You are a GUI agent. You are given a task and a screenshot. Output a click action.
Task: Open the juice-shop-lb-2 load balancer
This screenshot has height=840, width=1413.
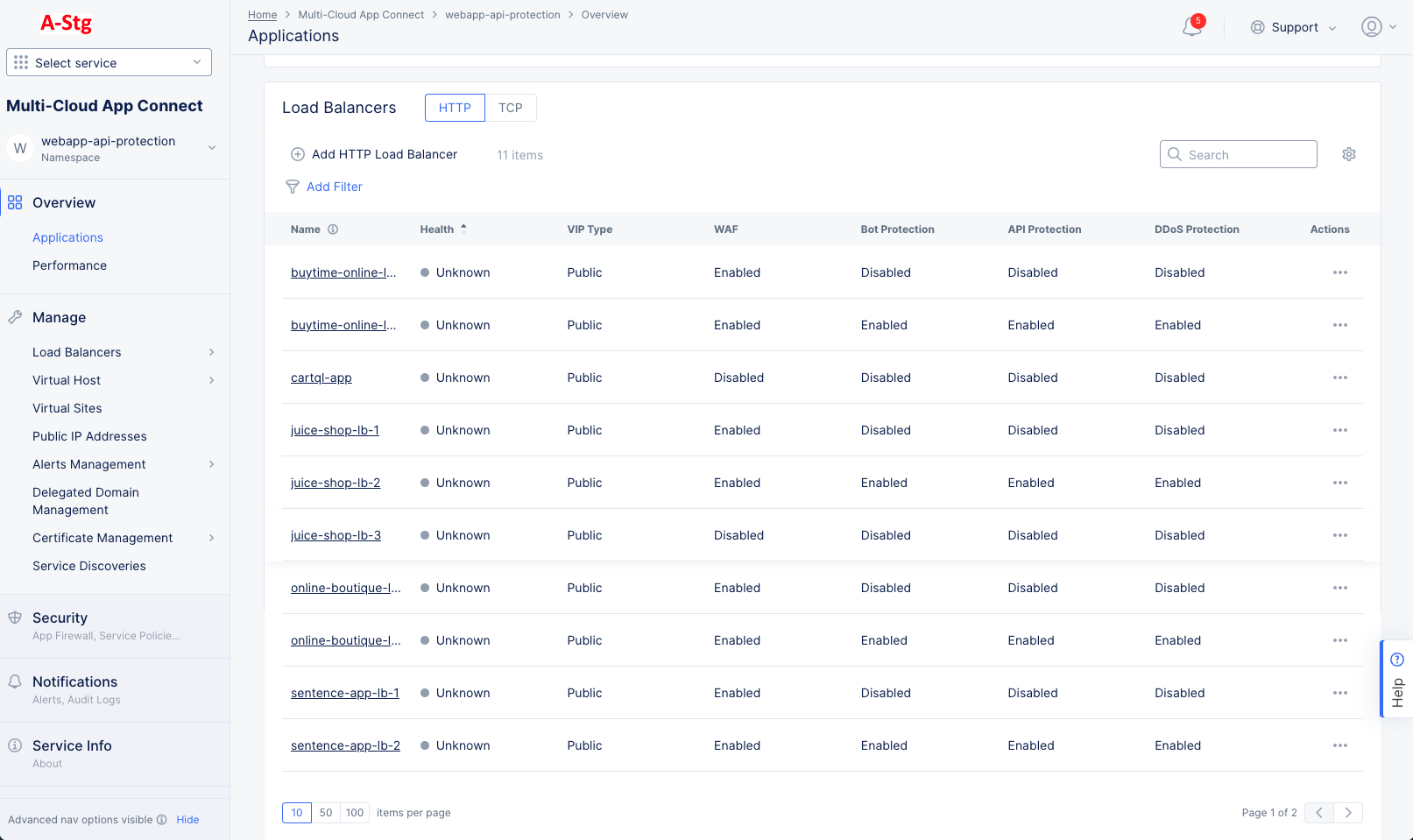pos(336,483)
